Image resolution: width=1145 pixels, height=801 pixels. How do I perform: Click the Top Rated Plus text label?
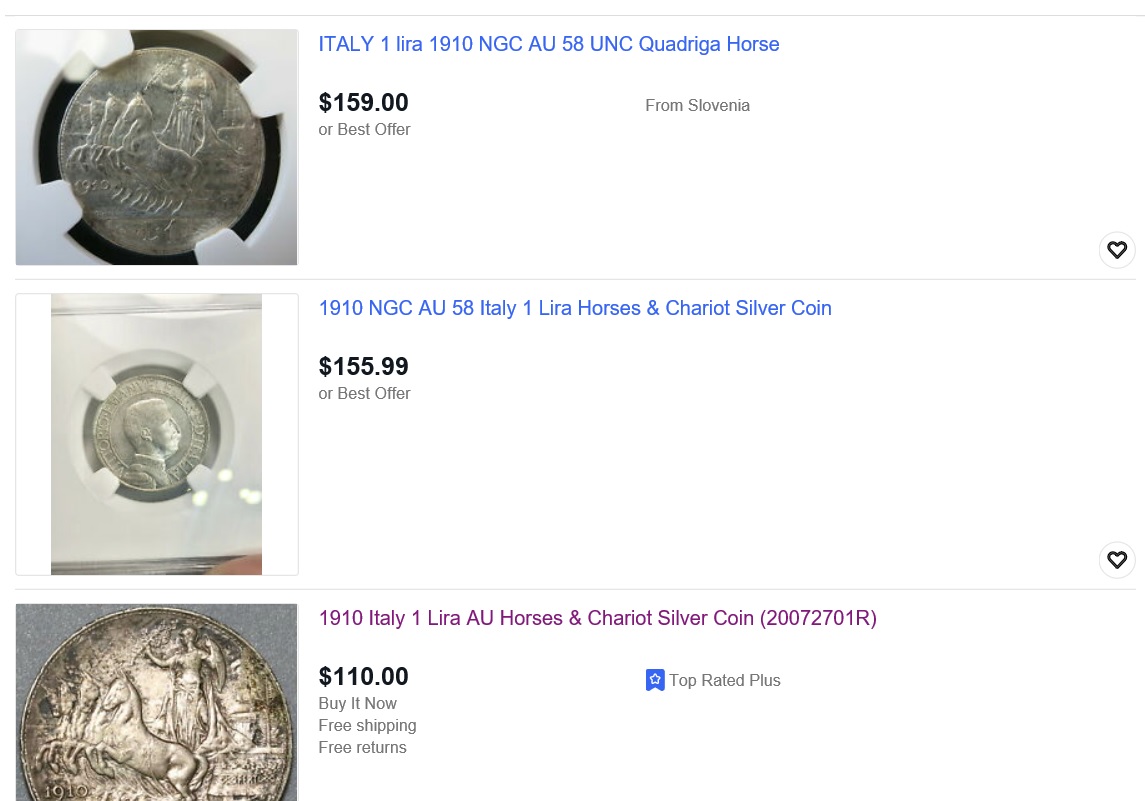pos(724,681)
